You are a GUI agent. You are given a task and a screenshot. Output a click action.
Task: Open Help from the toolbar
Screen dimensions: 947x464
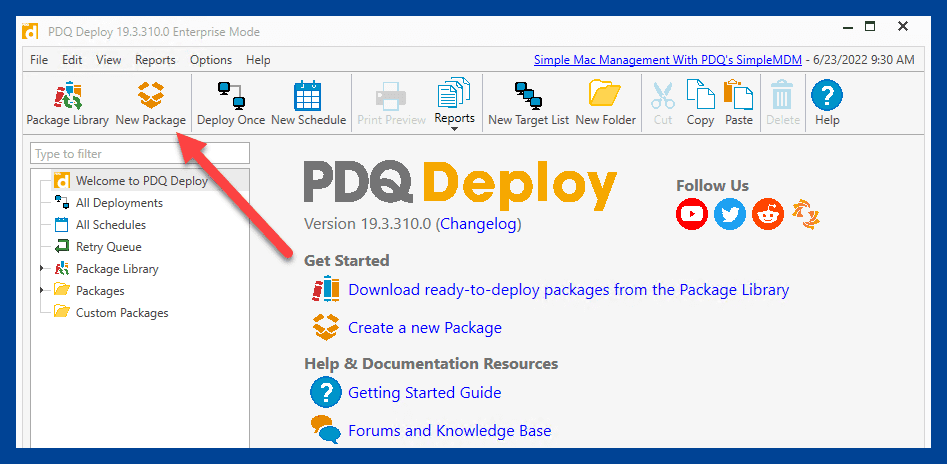tap(827, 104)
